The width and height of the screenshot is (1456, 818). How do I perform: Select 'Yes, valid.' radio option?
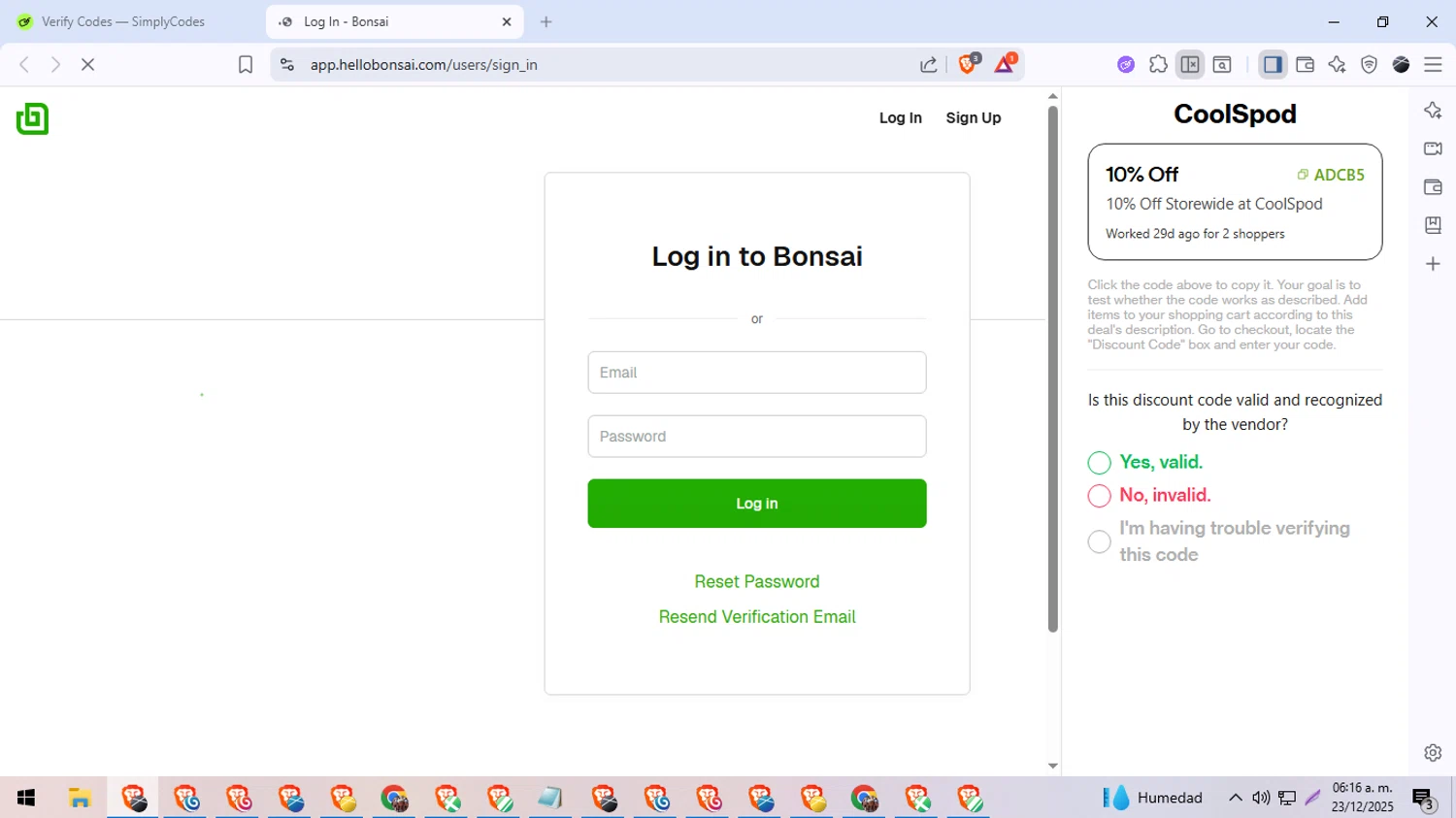1099,463
